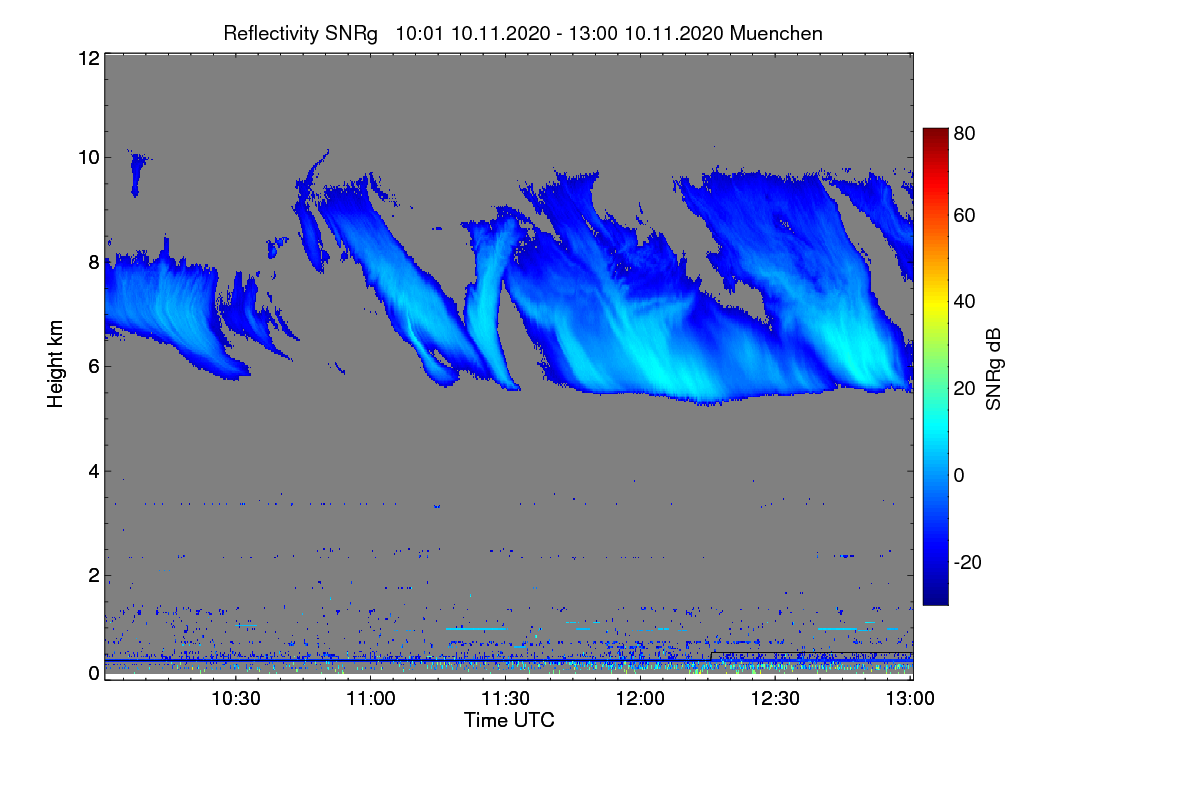Screen dimensions: 1200x800
Task: Click the colorbar tick value 80
Action: click(965, 132)
